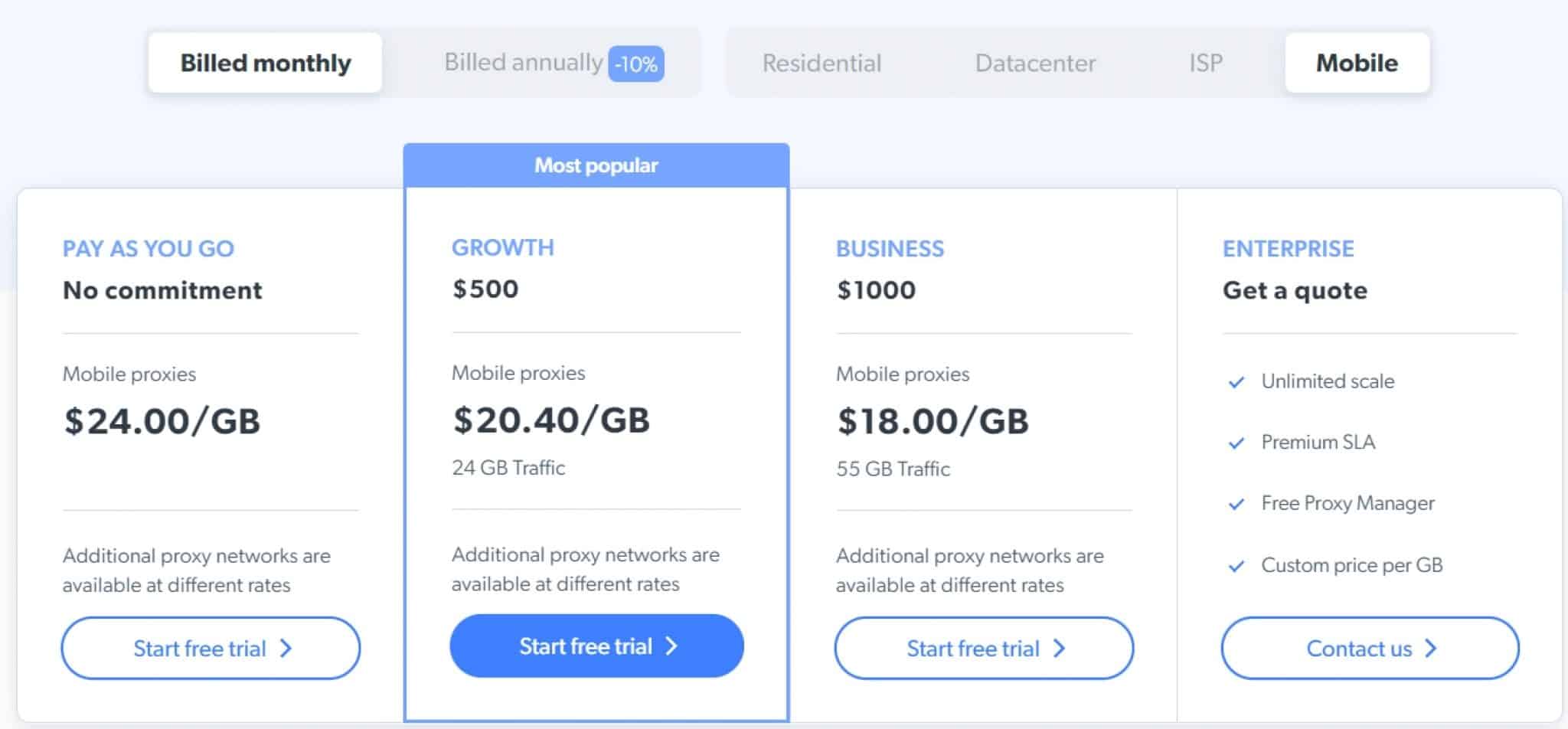This screenshot has width=1568, height=729.
Task: Start free trial for the Growth plan
Action: pos(596,646)
